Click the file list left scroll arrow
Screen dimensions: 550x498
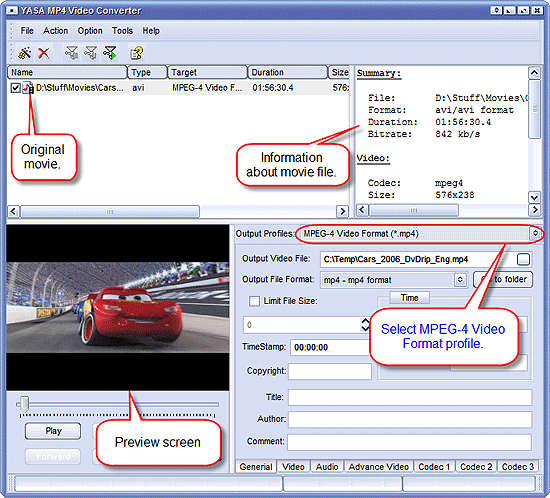(13, 211)
